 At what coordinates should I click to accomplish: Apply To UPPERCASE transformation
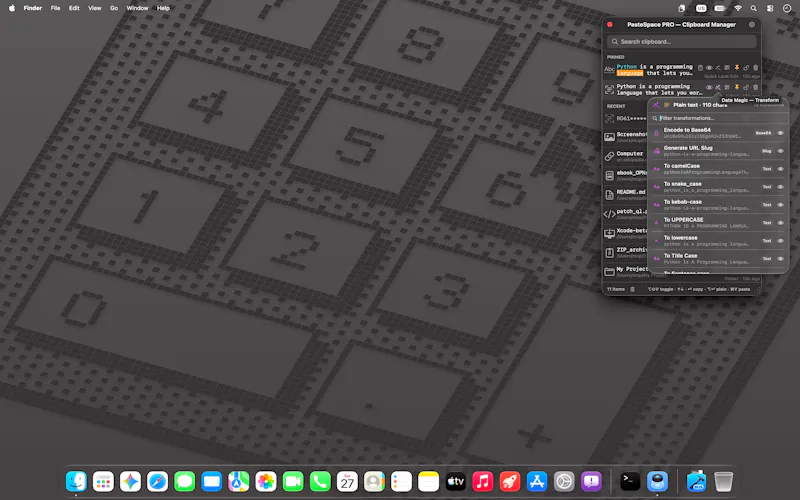[718, 222]
